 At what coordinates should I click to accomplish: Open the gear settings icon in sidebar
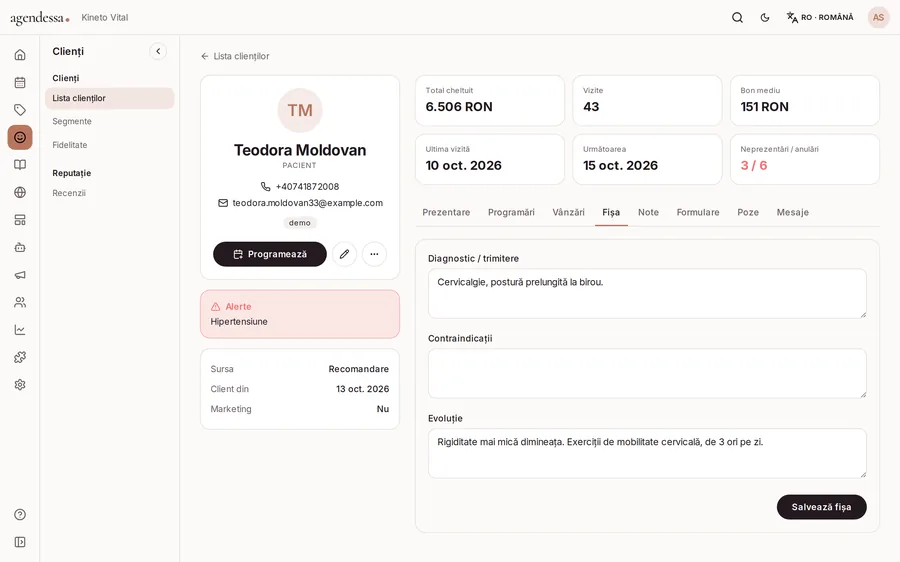(x=20, y=385)
